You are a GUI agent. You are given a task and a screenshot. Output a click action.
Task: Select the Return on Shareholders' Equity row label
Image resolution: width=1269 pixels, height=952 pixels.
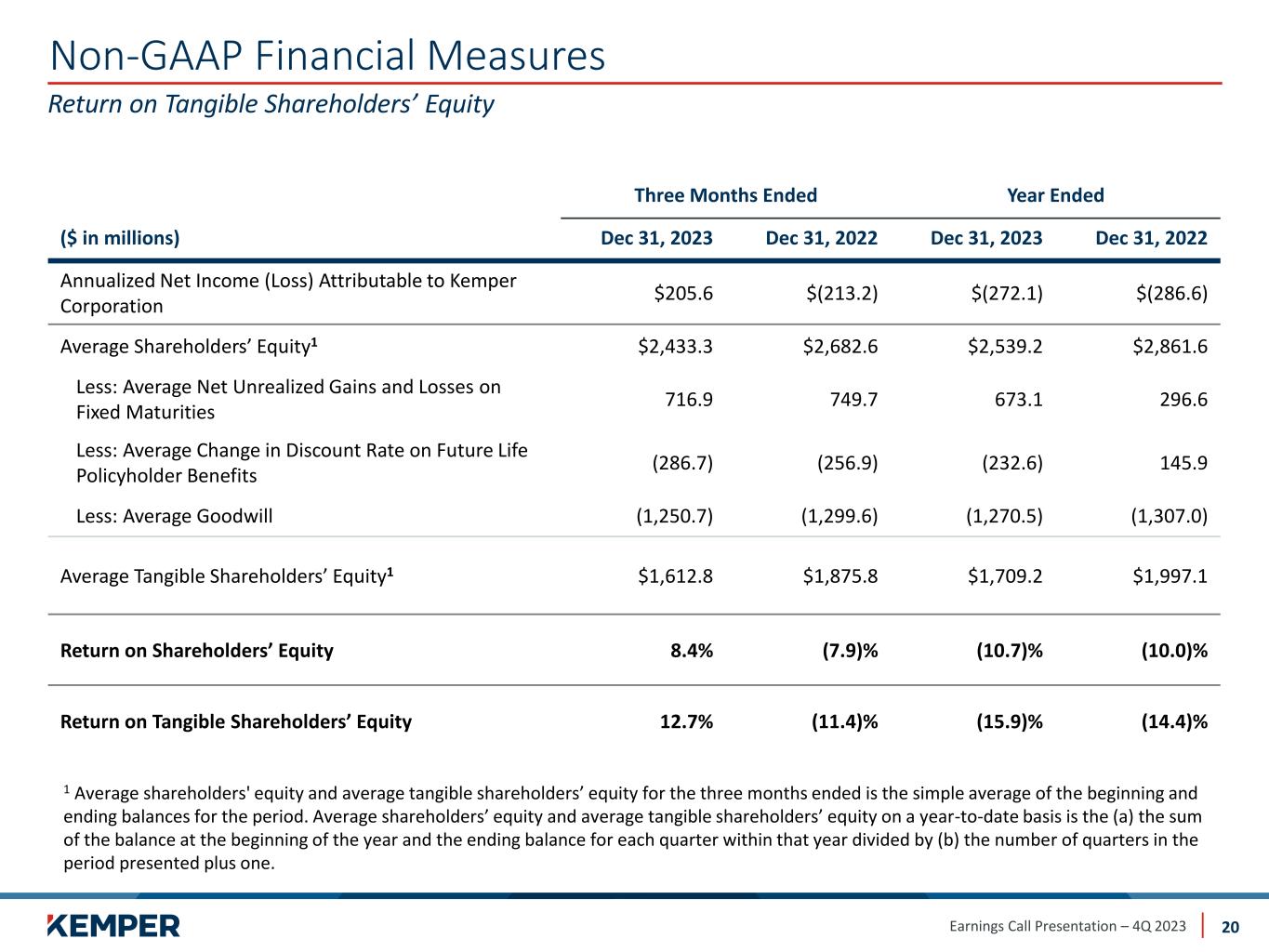coord(196,650)
